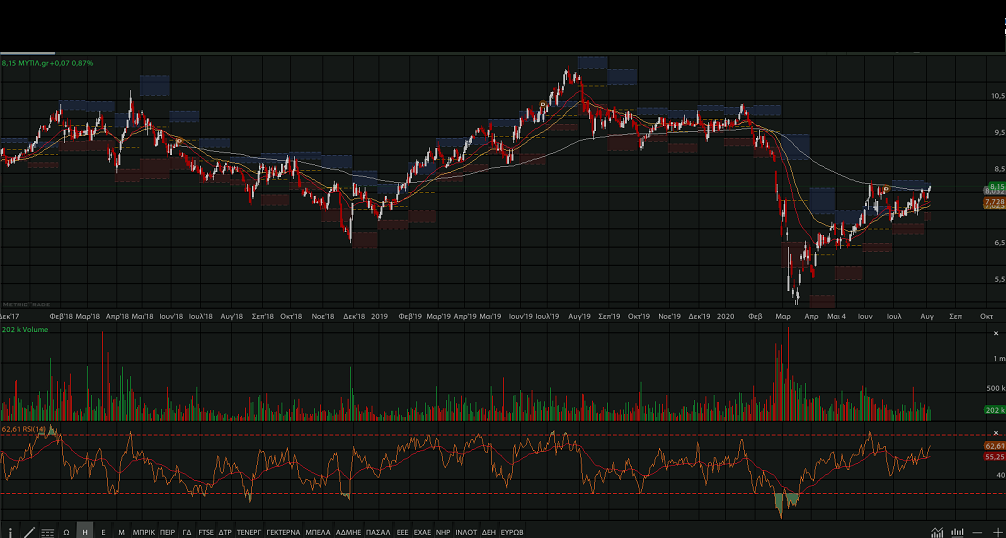Switch to the M monthly timeframe
Image resolution: width=1006 pixels, height=538 pixels.
(x=121, y=531)
